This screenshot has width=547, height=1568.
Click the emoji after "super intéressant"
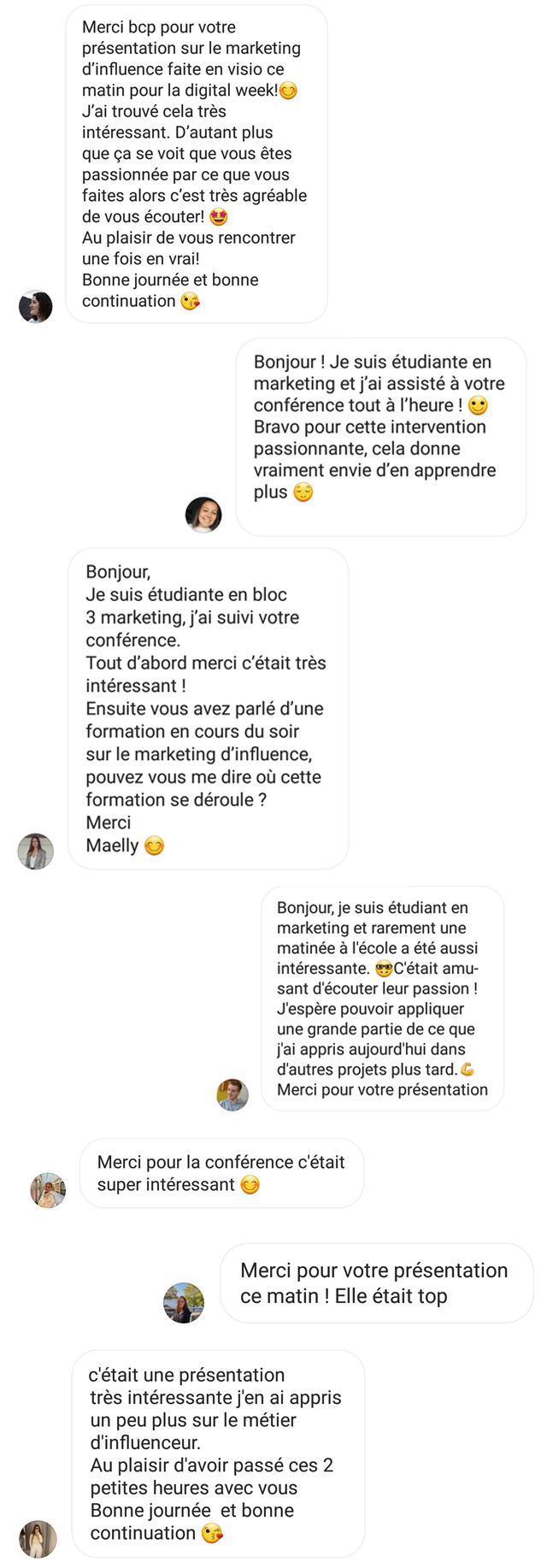click(250, 1185)
